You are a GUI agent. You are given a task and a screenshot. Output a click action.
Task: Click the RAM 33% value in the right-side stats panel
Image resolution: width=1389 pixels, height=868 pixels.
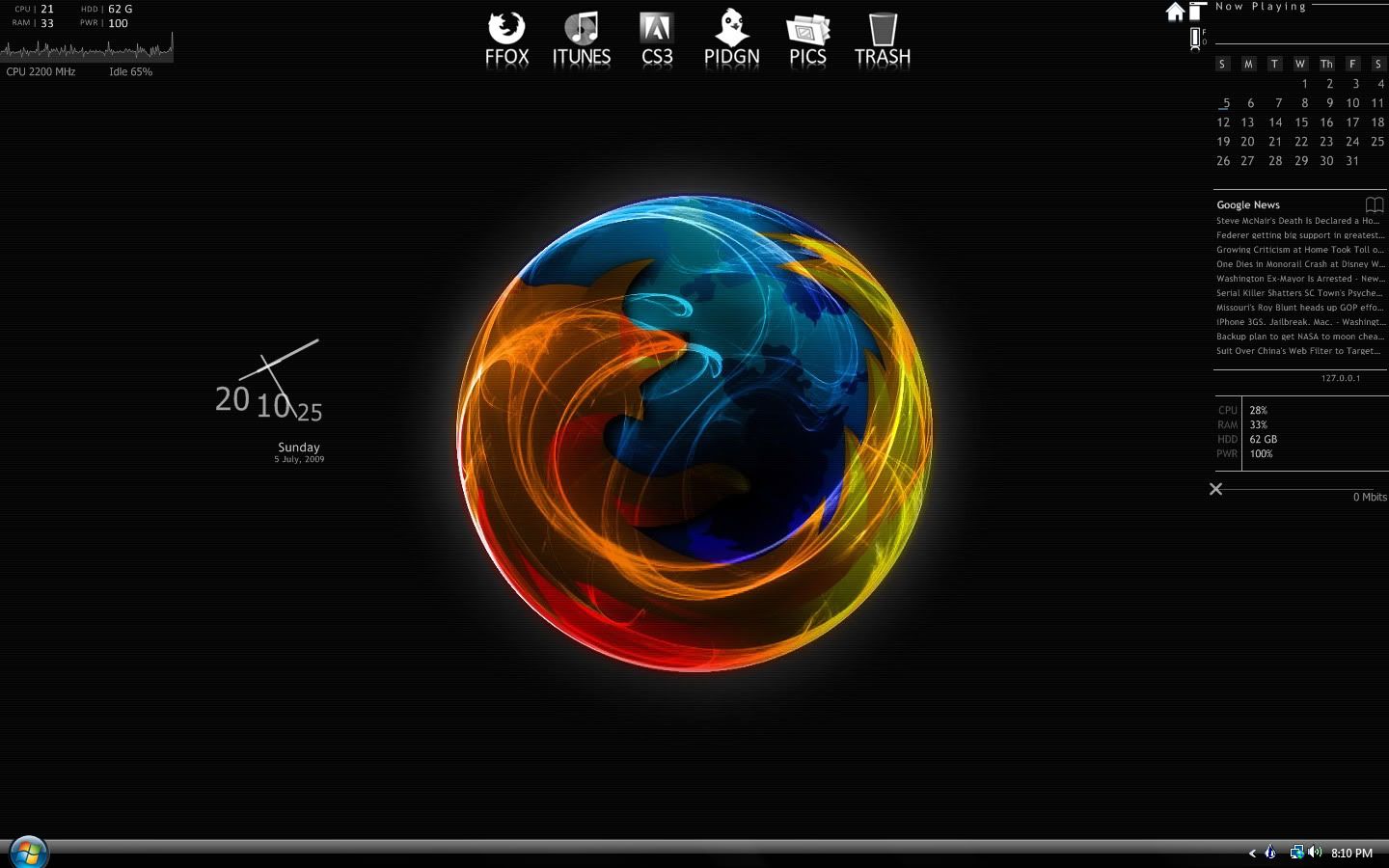(x=1259, y=424)
